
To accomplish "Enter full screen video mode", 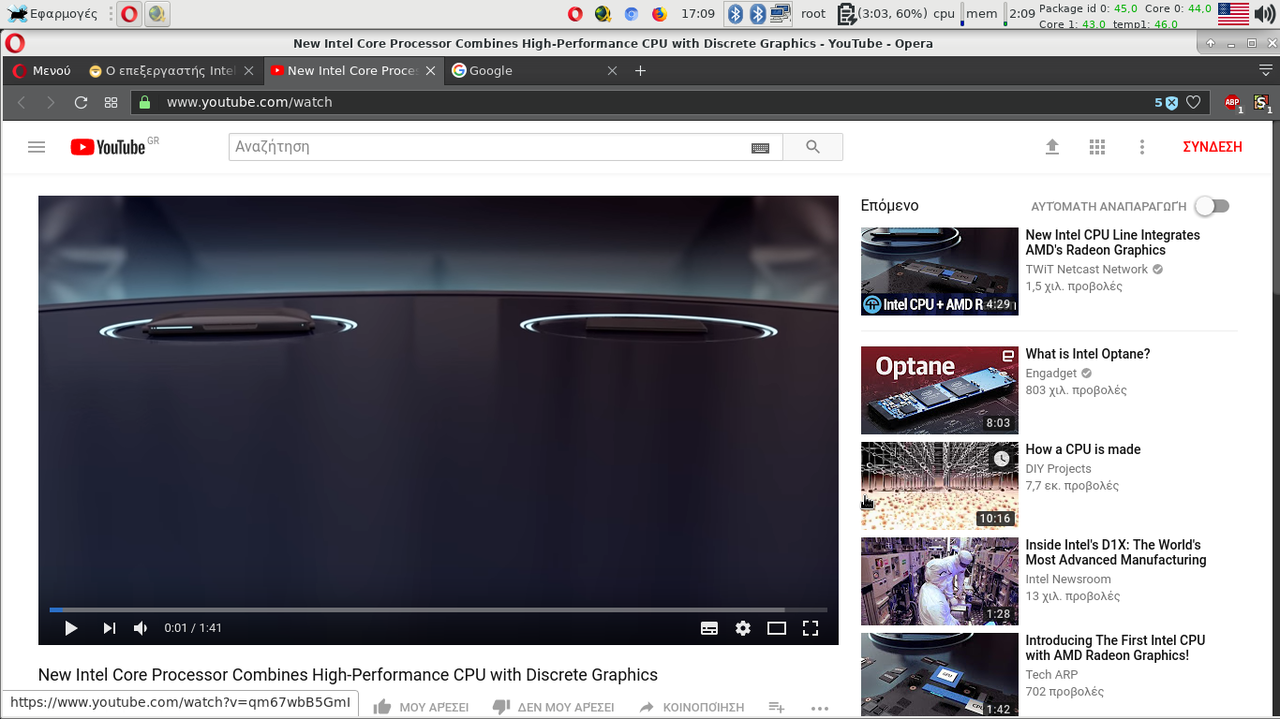I will pyautogui.click(x=811, y=628).
